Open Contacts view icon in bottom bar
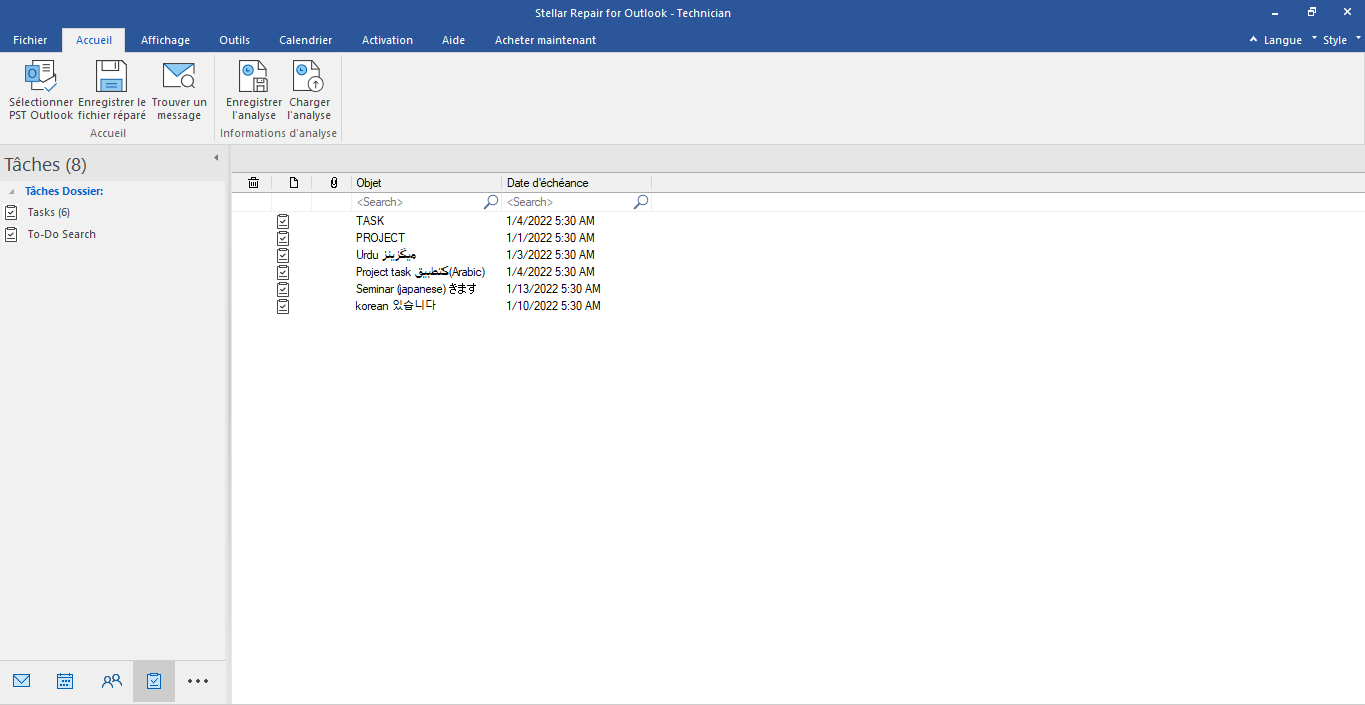Viewport: 1365px width, 705px height. tap(111, 681)
